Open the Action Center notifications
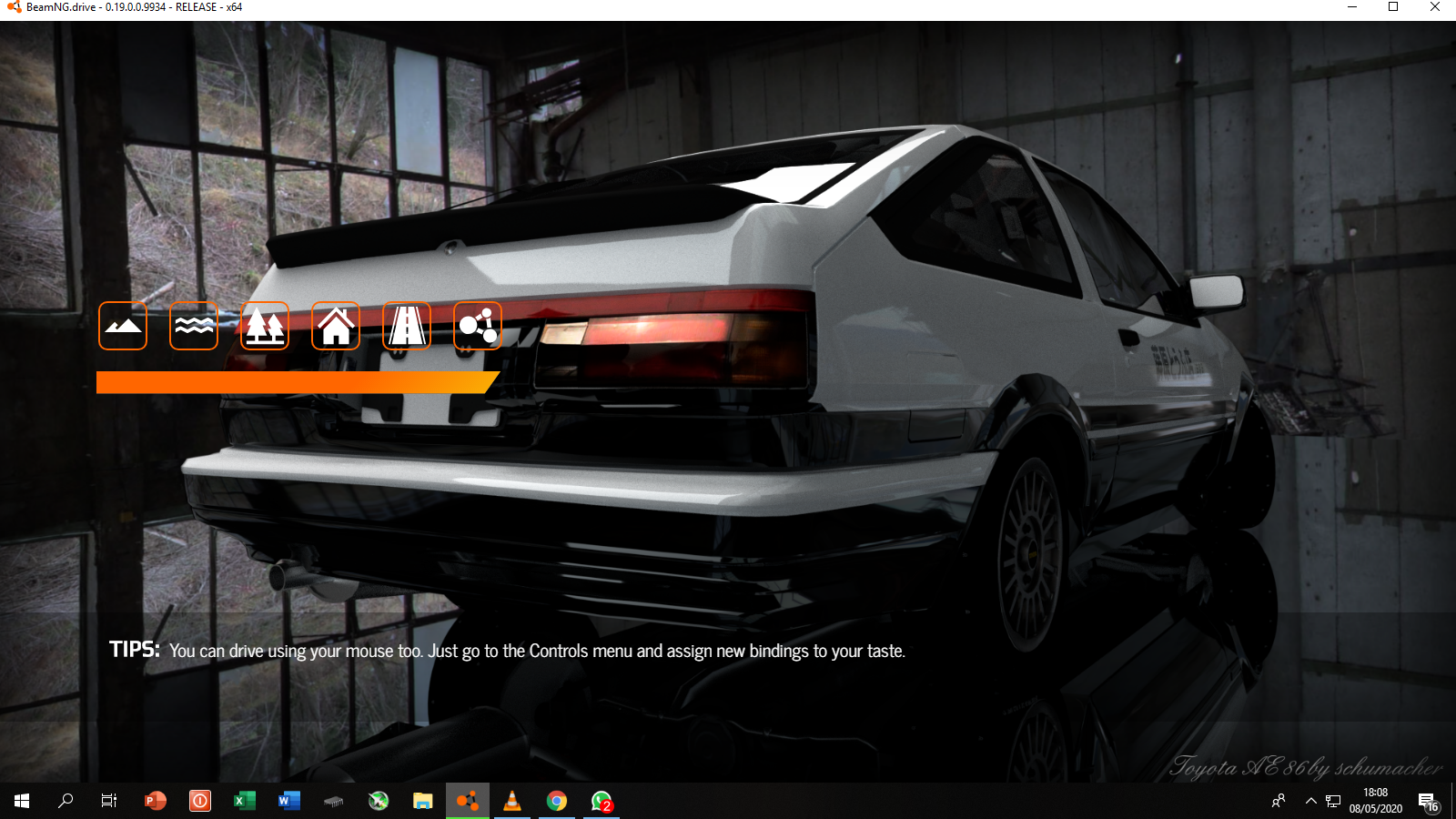 point(1429,801)
